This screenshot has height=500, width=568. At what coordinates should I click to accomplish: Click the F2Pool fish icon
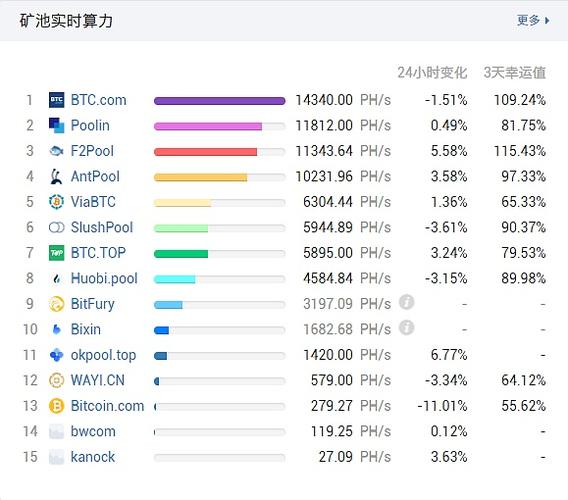[x=57, y=151]
